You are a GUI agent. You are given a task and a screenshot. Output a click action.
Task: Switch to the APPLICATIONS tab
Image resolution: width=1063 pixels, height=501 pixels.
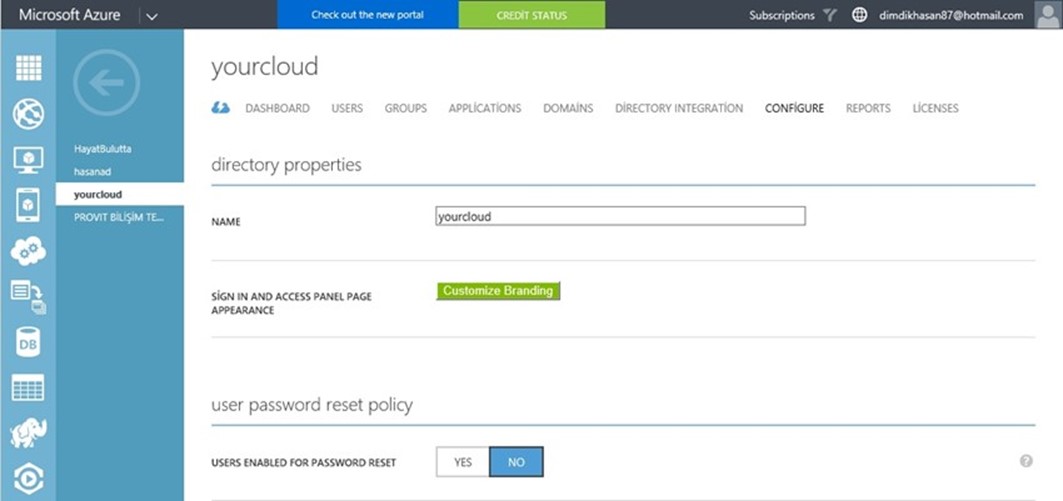coord(485,108)
